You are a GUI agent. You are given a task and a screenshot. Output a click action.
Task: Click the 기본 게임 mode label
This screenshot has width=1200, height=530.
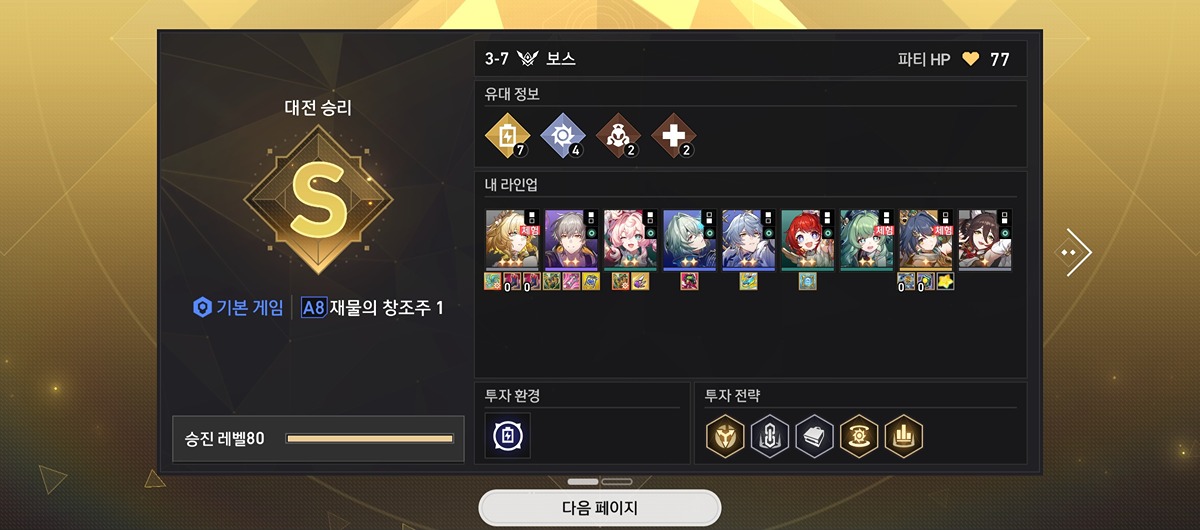238,308
